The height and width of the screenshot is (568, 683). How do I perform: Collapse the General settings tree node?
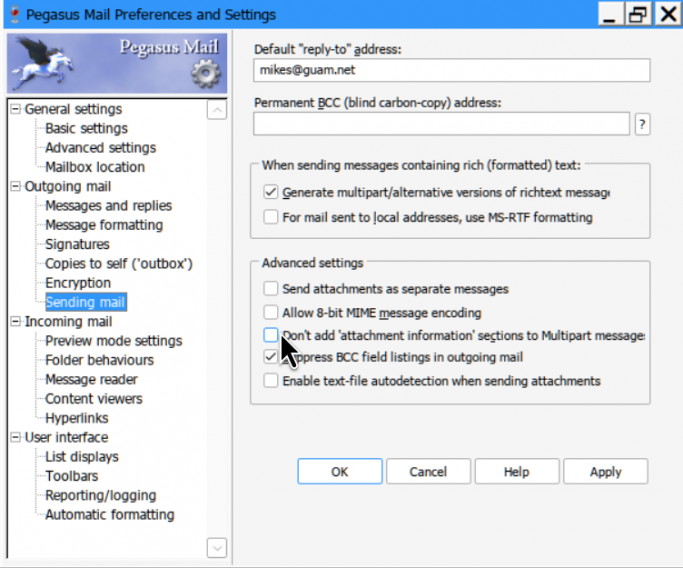pos(15,109)
